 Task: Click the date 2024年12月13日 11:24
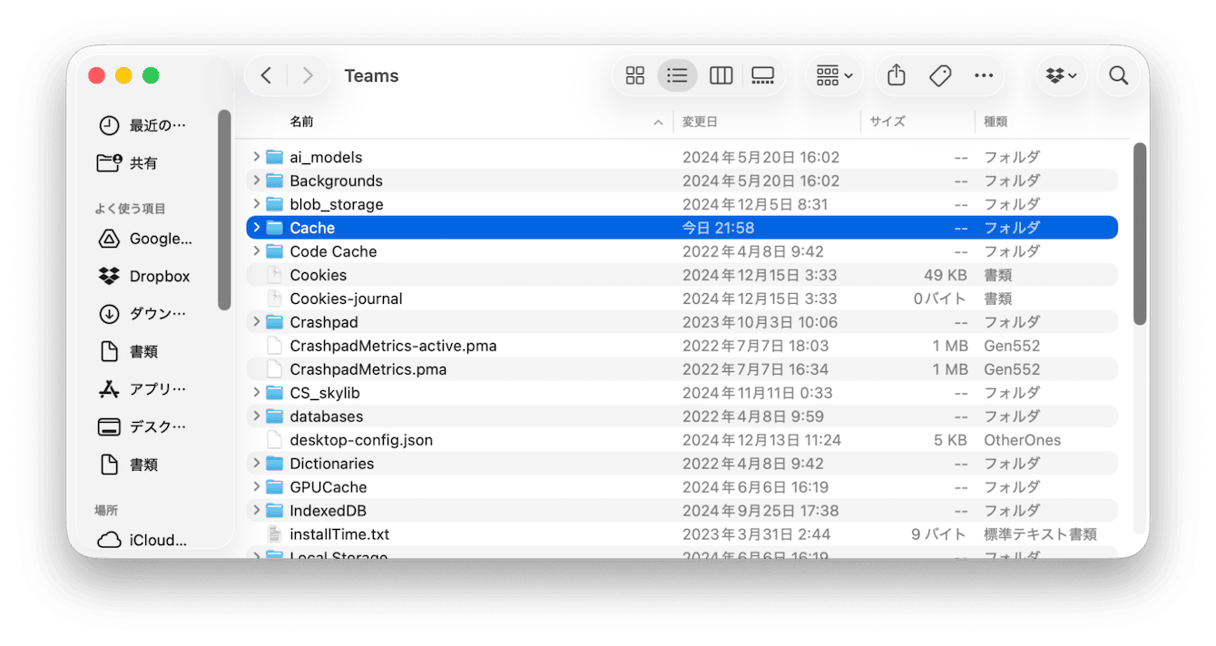coord(762,440)
